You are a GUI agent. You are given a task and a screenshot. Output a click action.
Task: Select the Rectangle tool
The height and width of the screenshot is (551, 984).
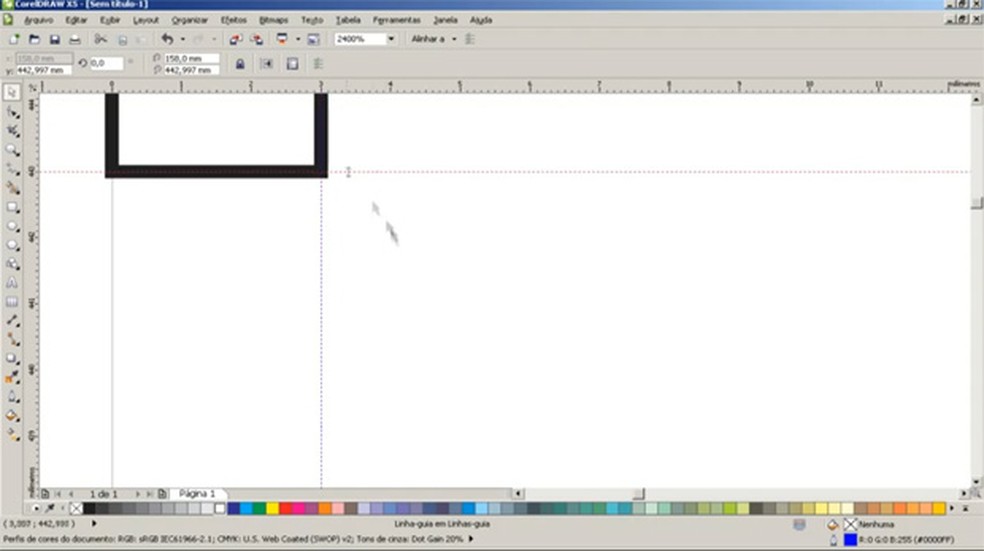click(x=12, y=207)
